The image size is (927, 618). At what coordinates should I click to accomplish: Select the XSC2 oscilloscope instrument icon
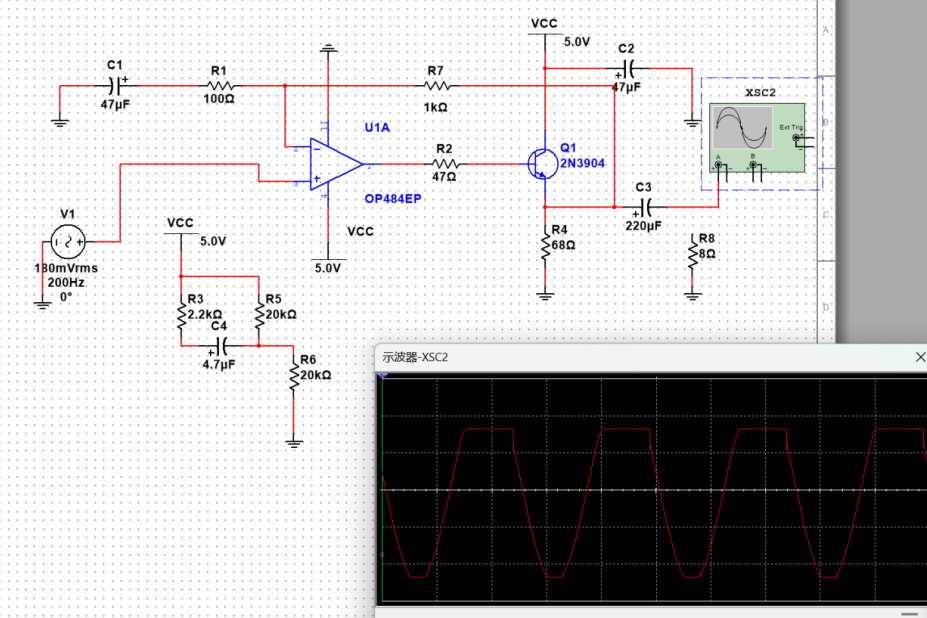point(757,139)
